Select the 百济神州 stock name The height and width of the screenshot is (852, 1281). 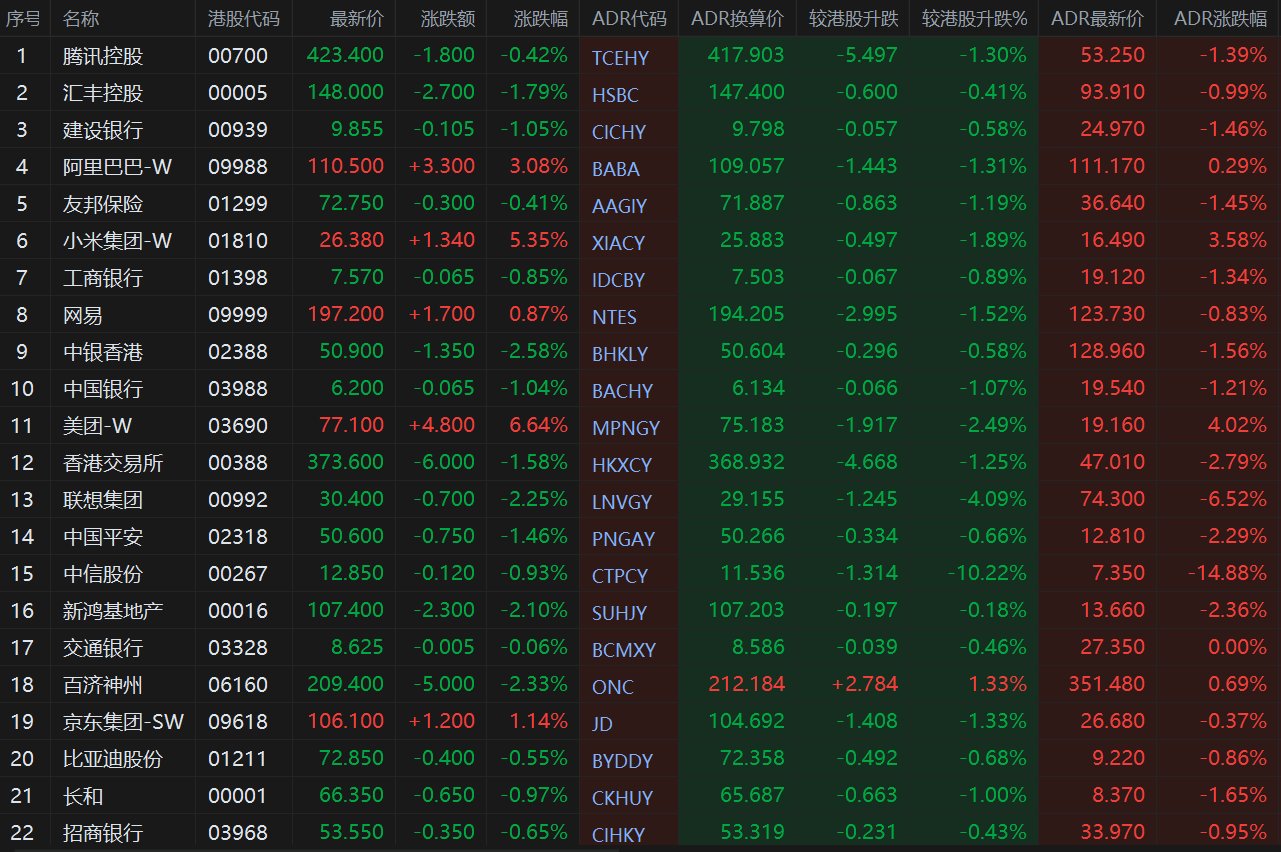pos(103,685)
